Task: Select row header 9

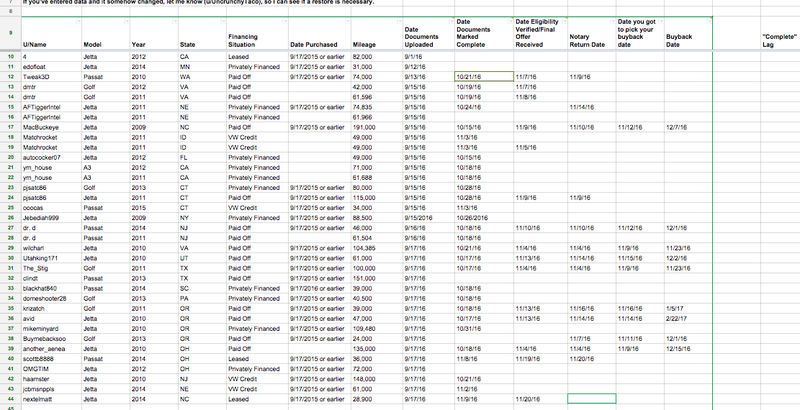Action: click(x=10, y=33)
